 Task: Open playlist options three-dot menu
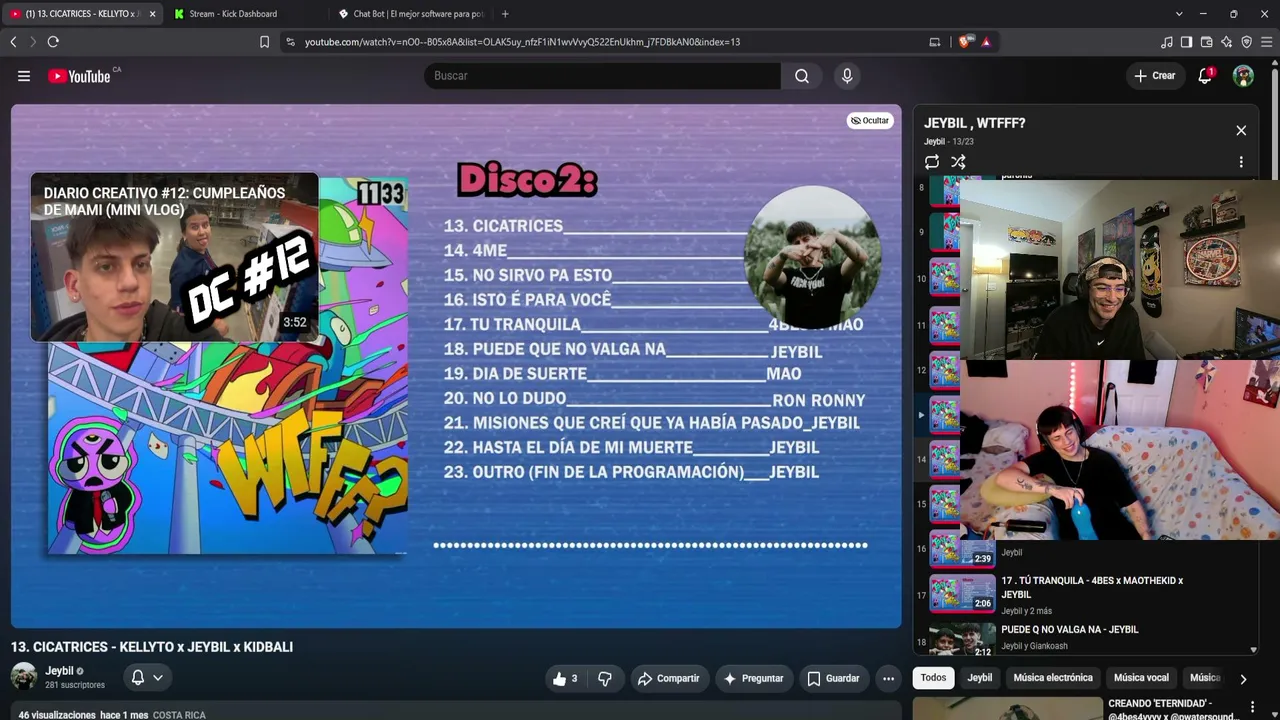[x=1241, y=162]
